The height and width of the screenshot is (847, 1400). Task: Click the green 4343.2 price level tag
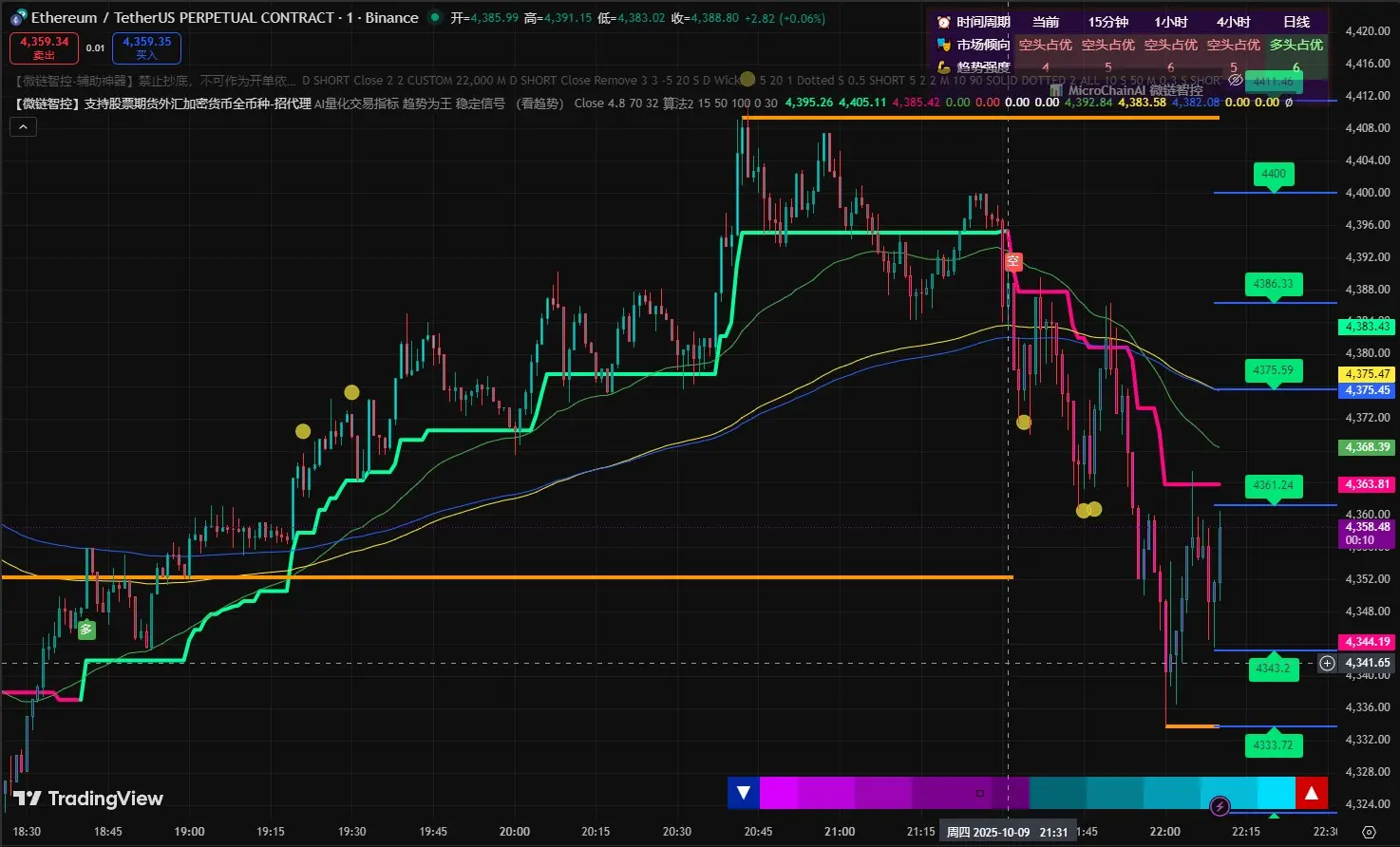pyautogui.click(x=1273, y=668)
